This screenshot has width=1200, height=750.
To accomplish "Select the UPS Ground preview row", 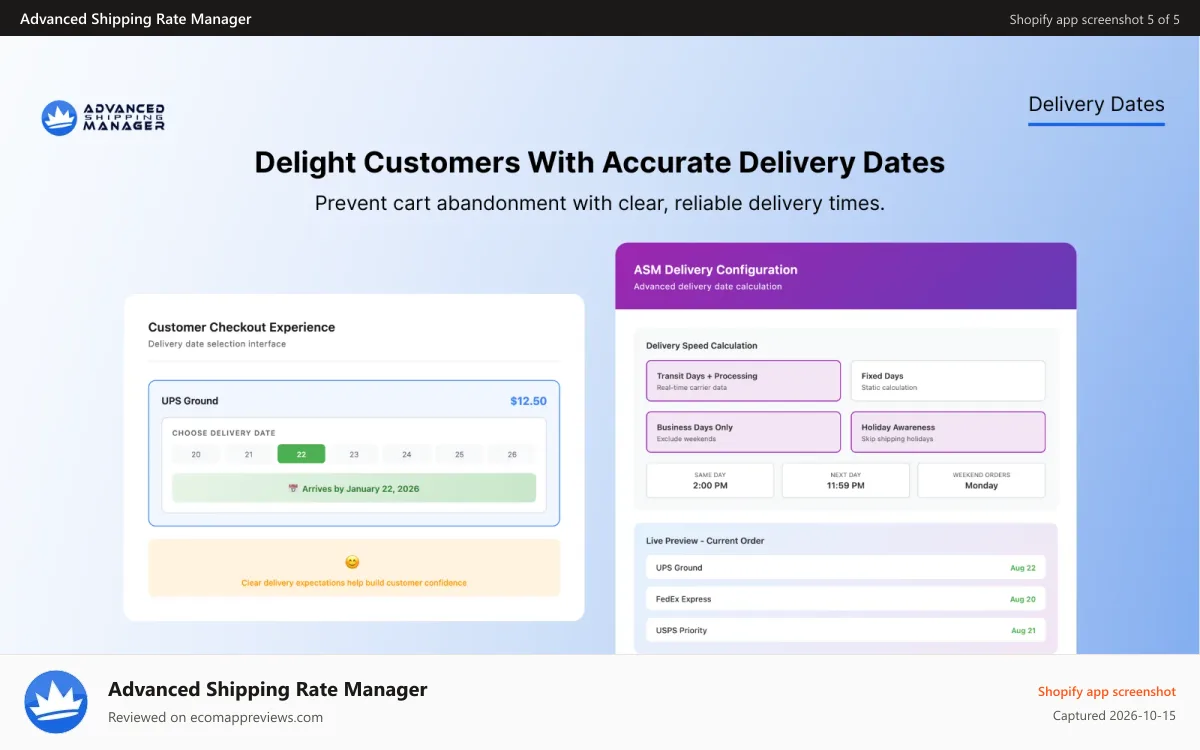I will pos(846,567).
